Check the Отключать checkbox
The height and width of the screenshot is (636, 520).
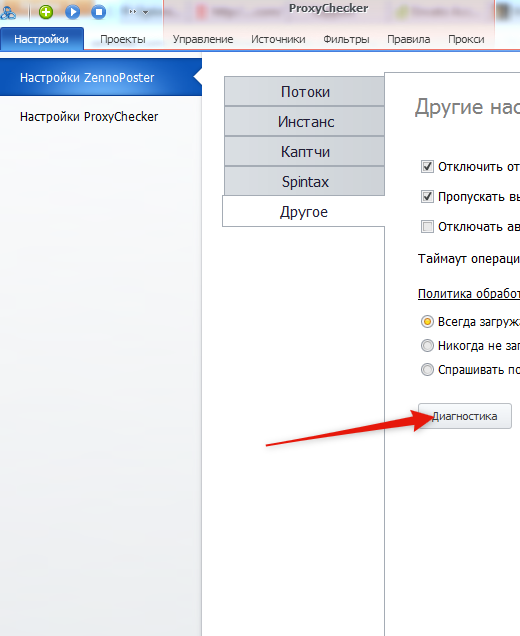pos(427,226)
